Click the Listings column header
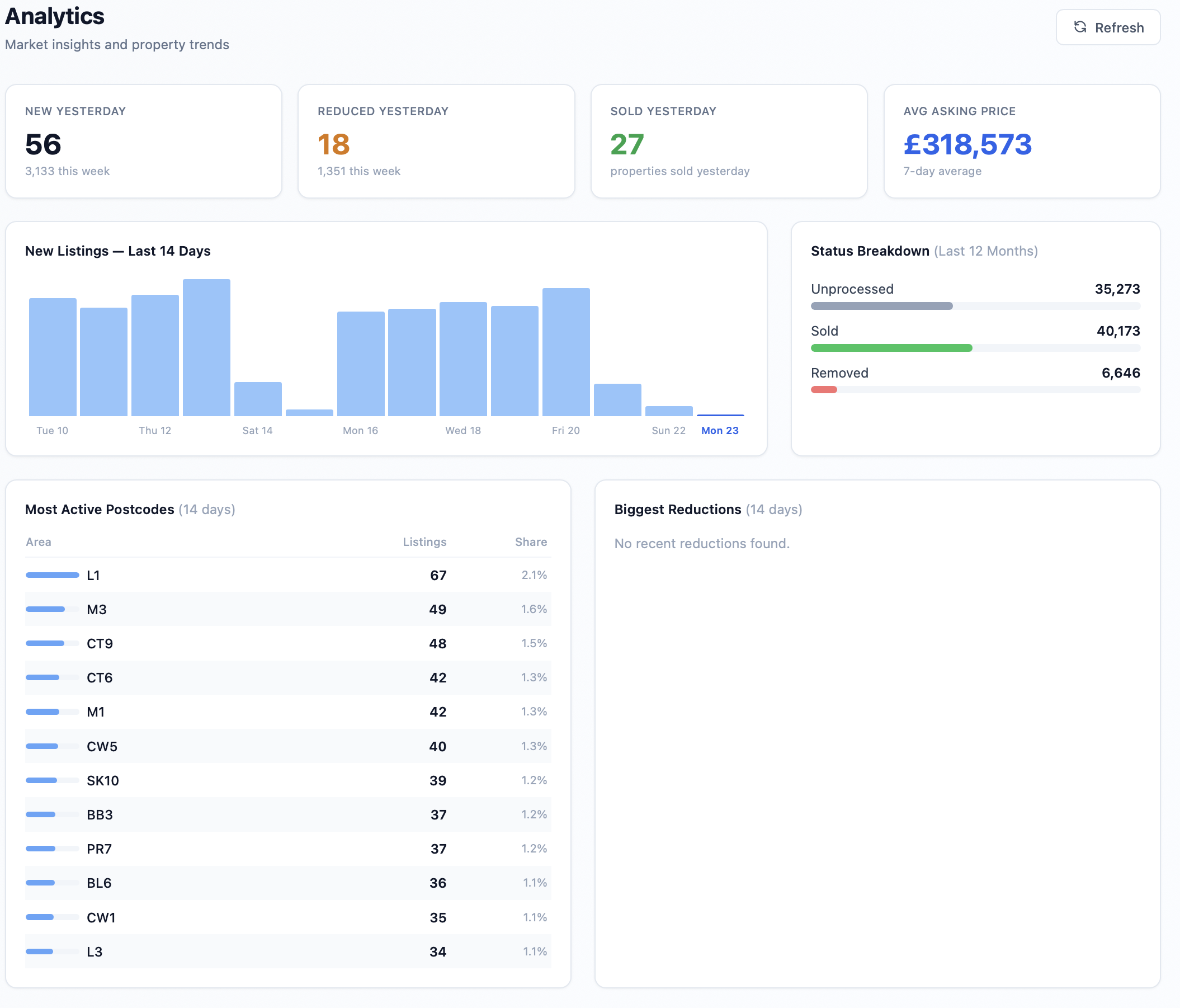The width and height of the screenshot is (1180, 1008). click(x=424, y=541)
